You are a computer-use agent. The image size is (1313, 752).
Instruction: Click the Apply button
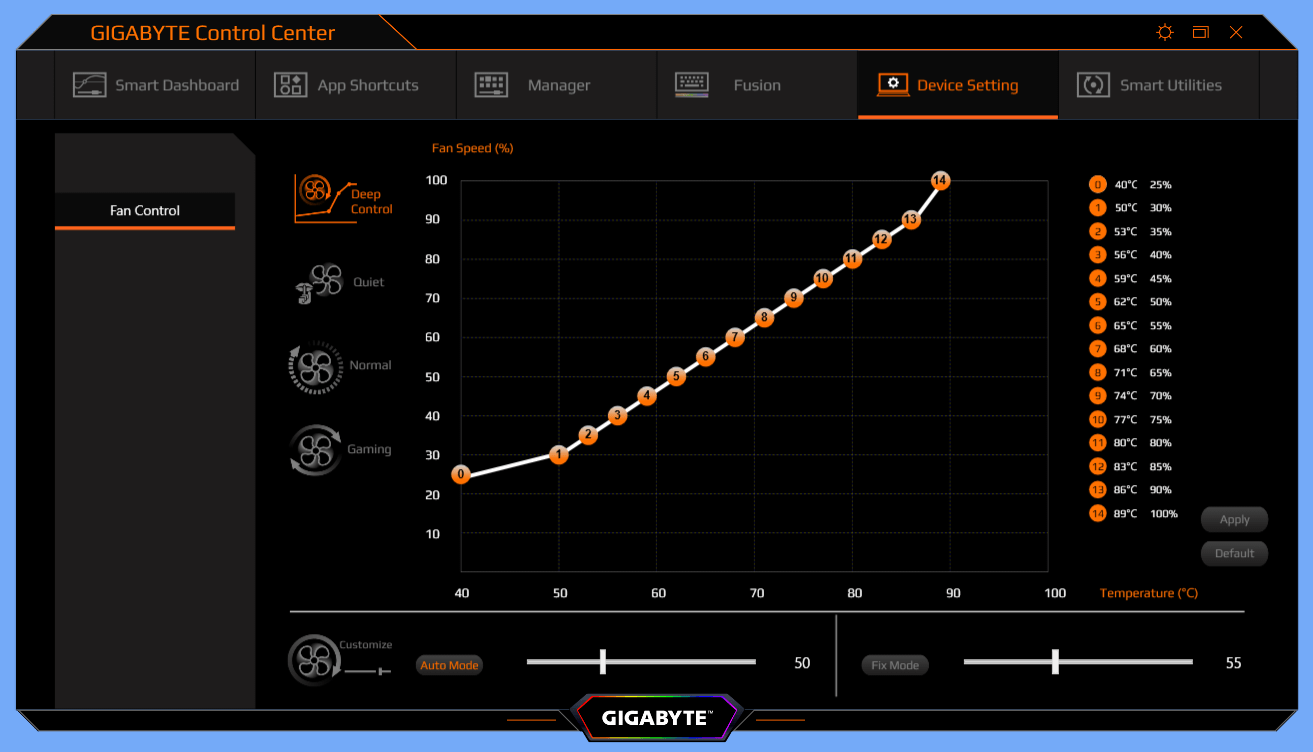(1234, 520)
